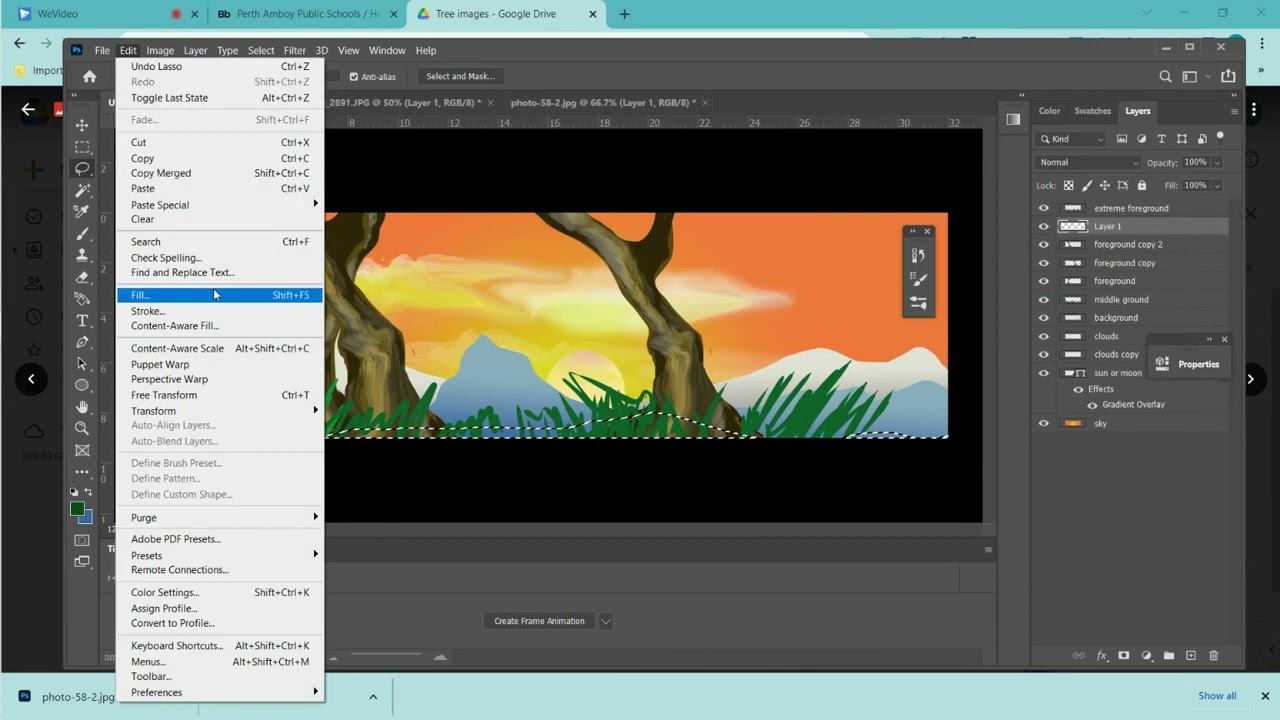Hide the sky layer
The width and height of the screenshot is (1280, 720).
1044,423
